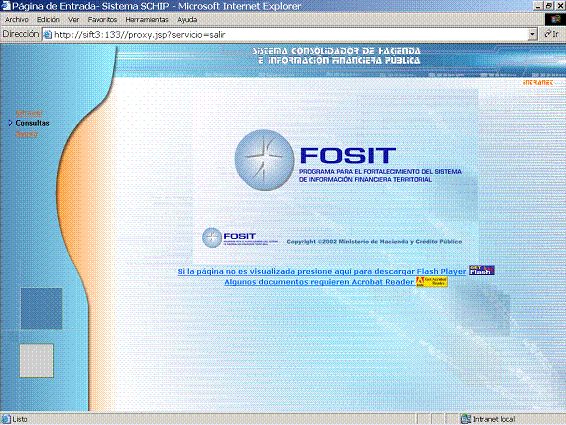Click the Intranet local status text
Image resolution: width=566 pixels, height=425 pixels.
pos(494,419)
